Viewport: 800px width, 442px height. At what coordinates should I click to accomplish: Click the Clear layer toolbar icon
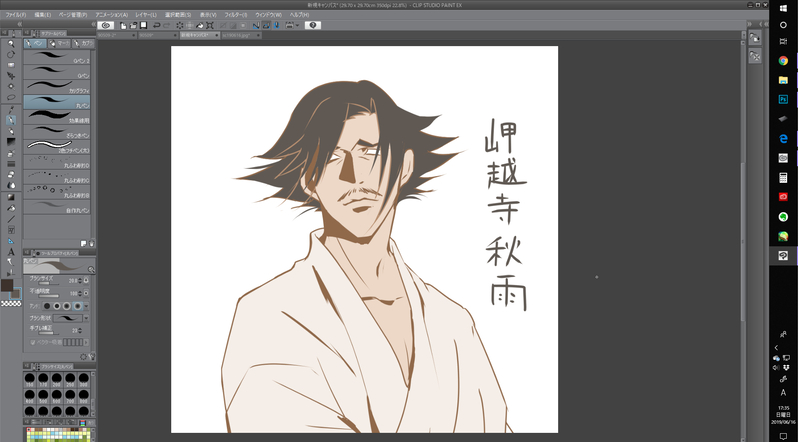pos(180,25)
